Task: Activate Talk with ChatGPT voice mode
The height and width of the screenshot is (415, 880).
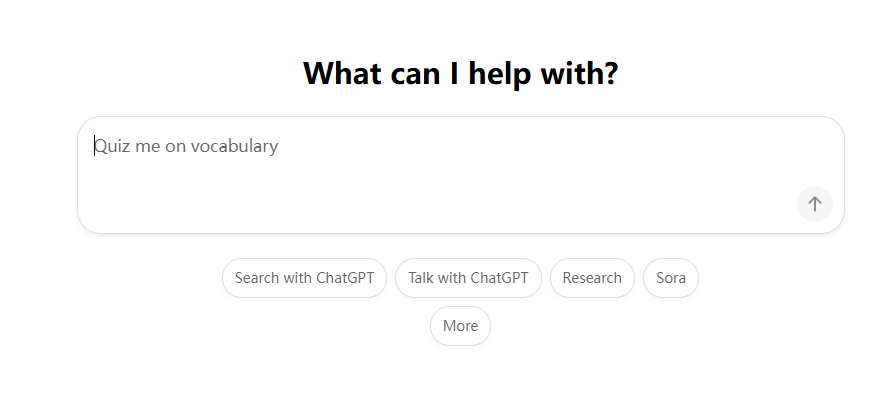Action: point(468,278)
